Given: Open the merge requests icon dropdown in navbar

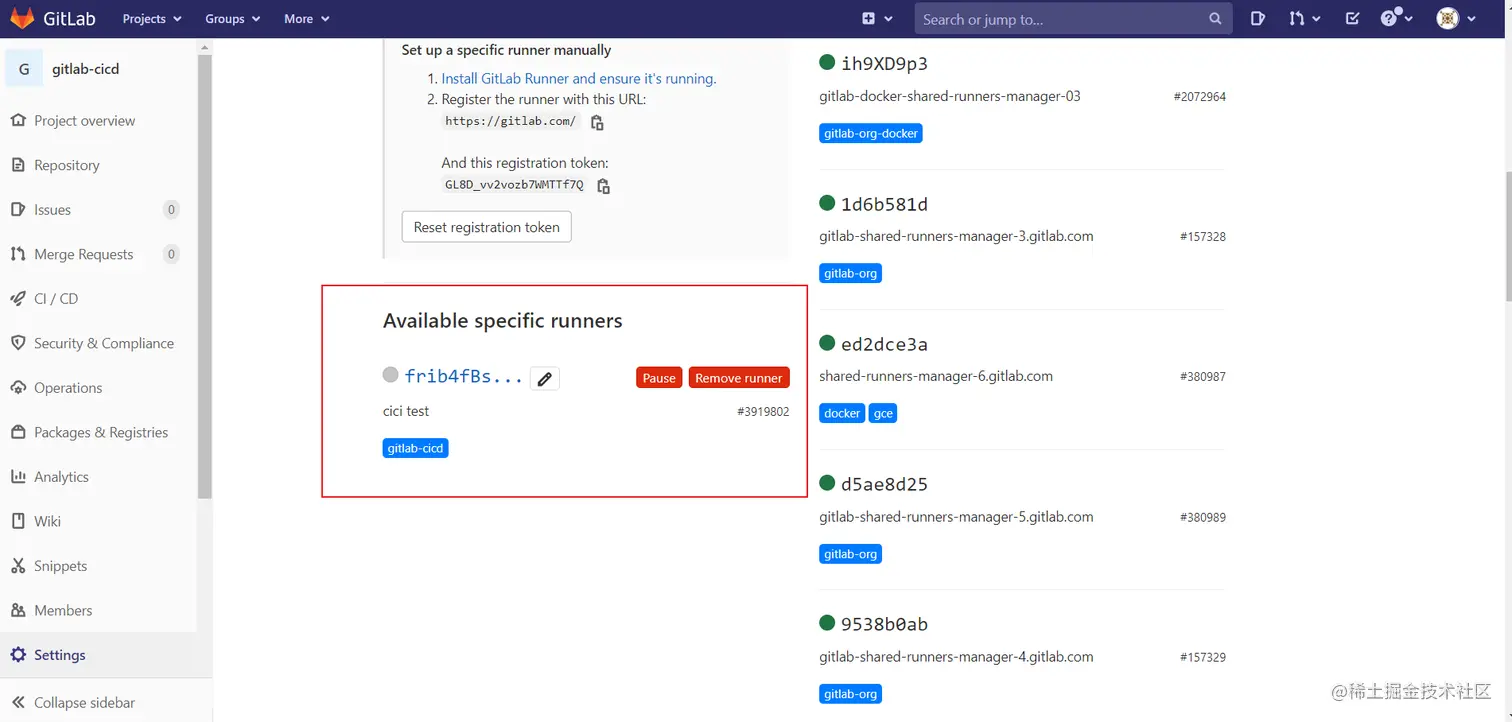Looking at the screenshot, I should [1304, 19].
